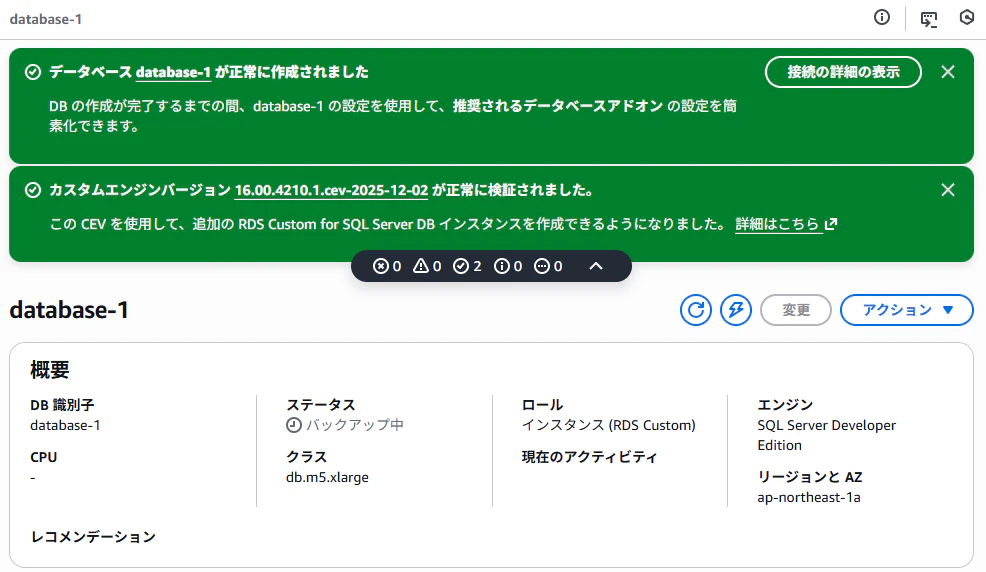The height and width of the screenshot is (572, 986).
Task: Select the database-1 breadcrumb title
Action: click(x=46, y=19)
